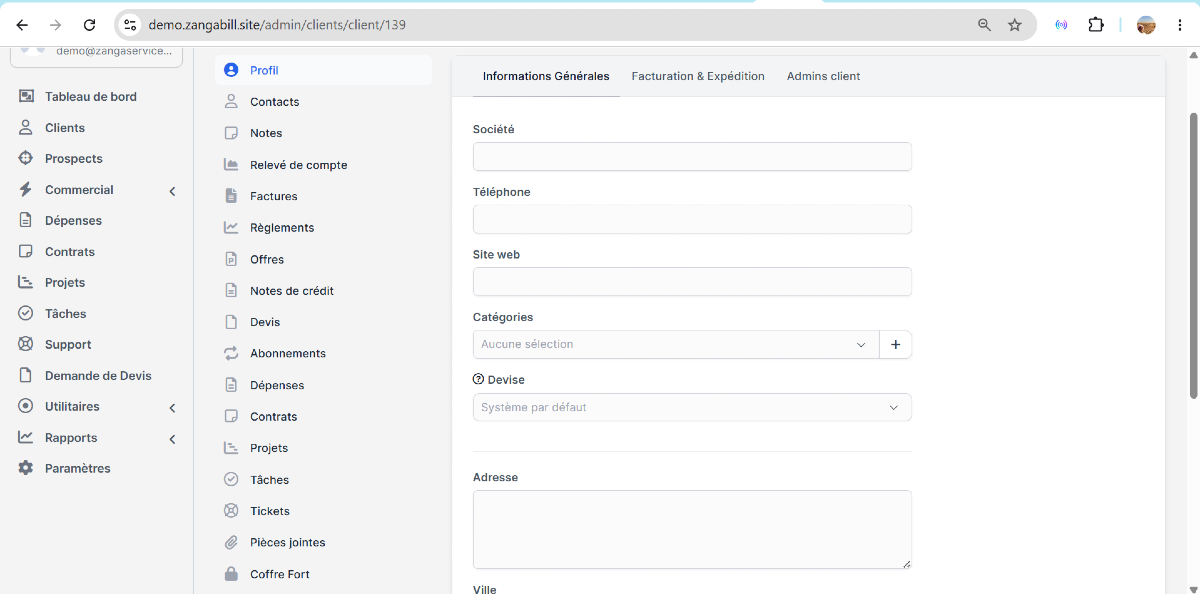
Task: Click the browser address bar URL
Action: pos(277,25)
